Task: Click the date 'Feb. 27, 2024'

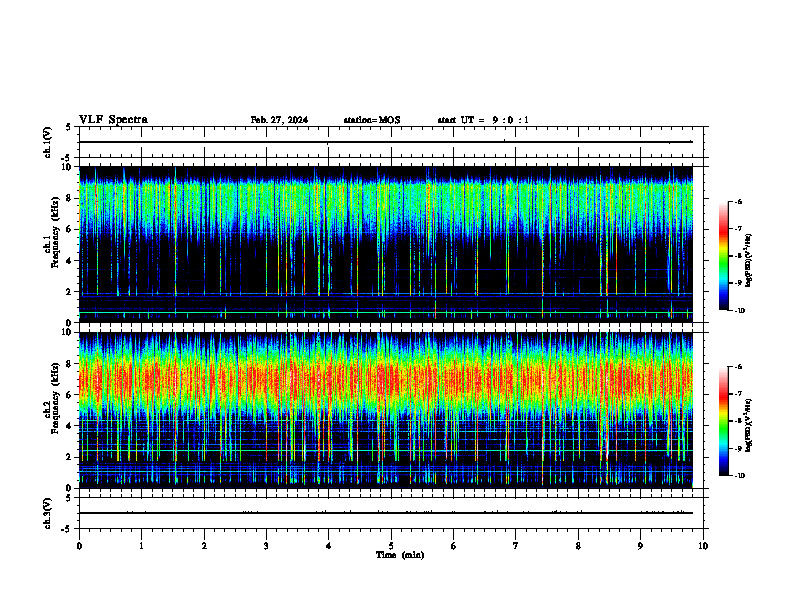Action: [x=279, y=120]
